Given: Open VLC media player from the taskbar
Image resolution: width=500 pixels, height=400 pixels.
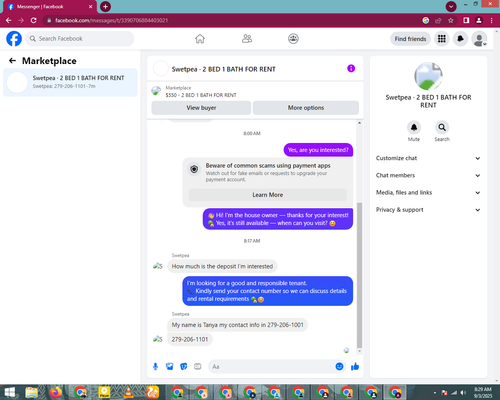Looking at the screenshot, I should 128,392.
